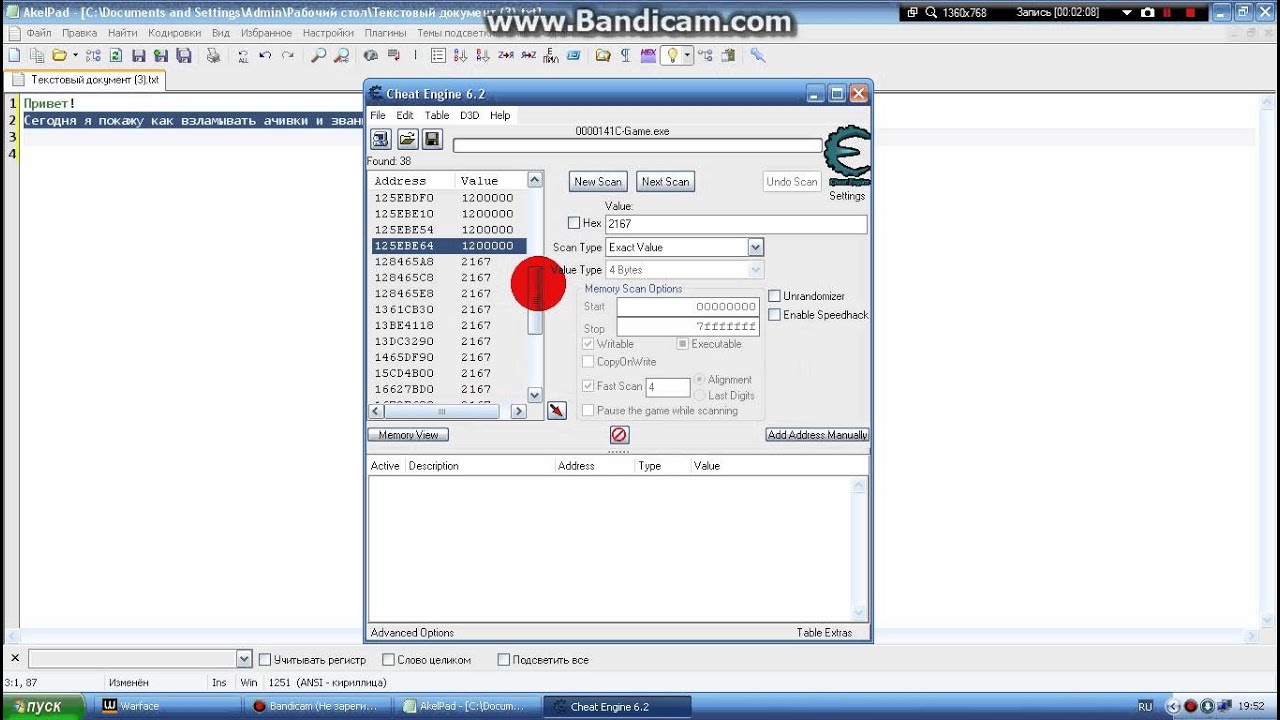
Task: Click AkelPad's find and replace icon
Action: point(341,55)
